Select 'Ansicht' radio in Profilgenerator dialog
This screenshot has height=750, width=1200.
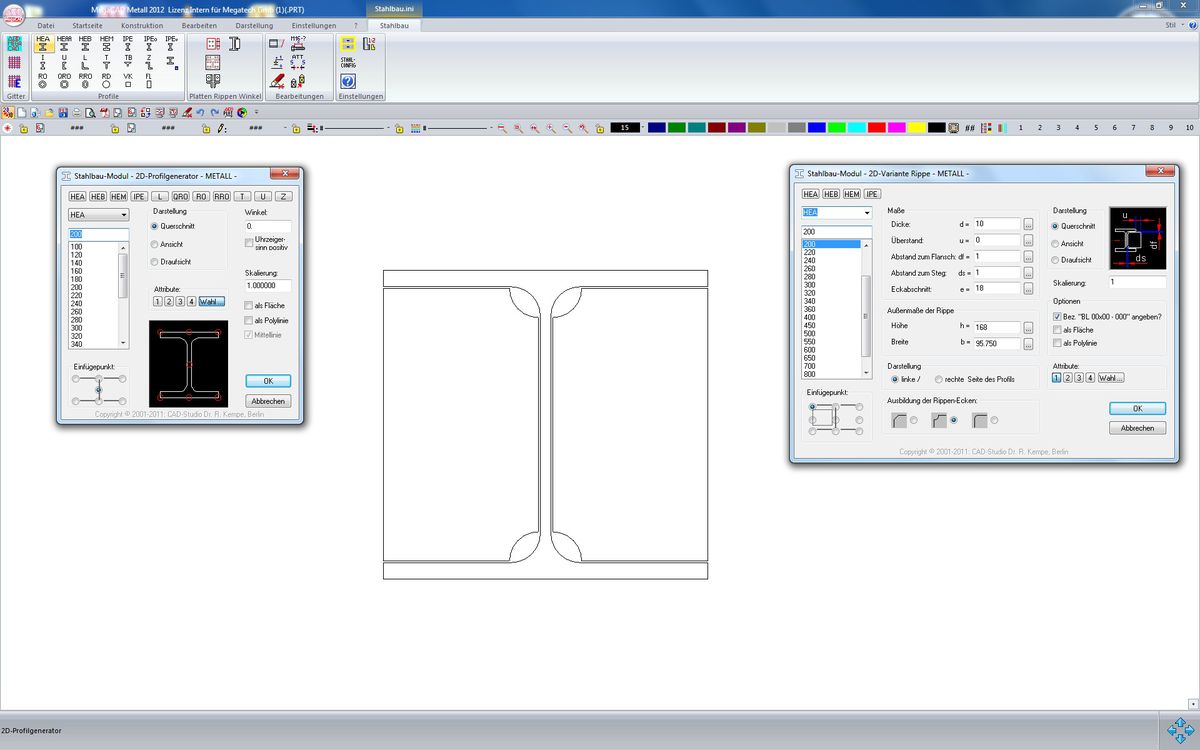pos(154,244)
